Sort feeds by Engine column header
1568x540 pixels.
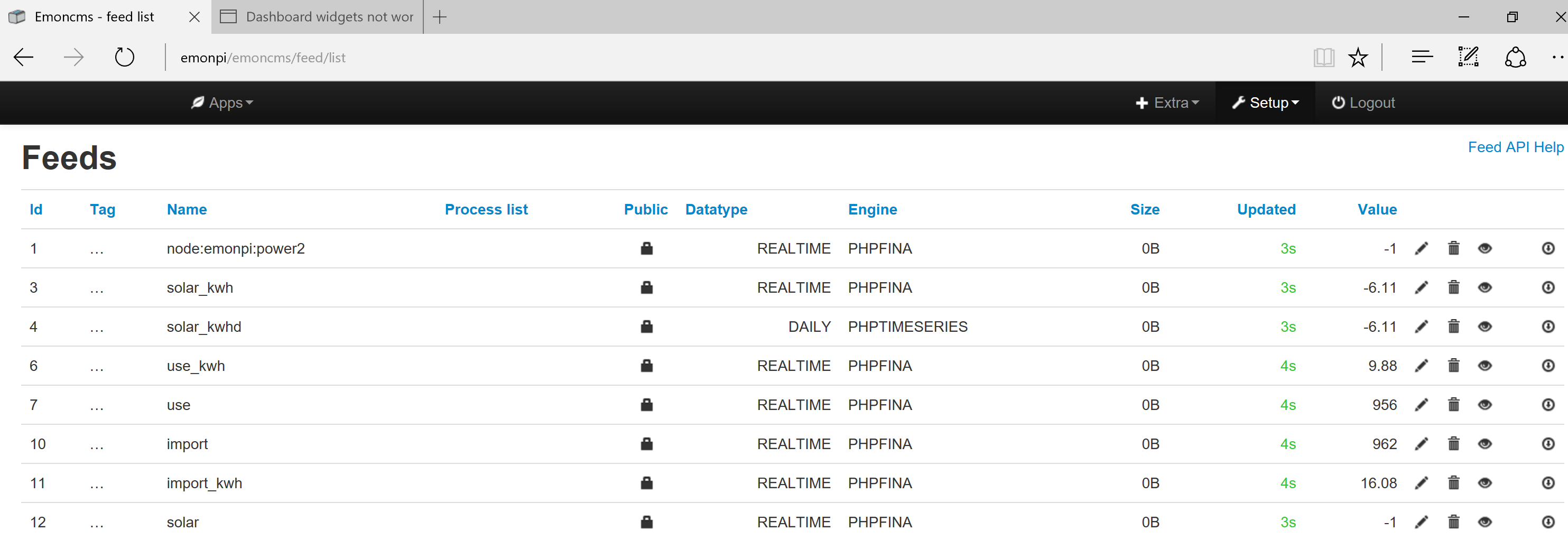point(873,209)
